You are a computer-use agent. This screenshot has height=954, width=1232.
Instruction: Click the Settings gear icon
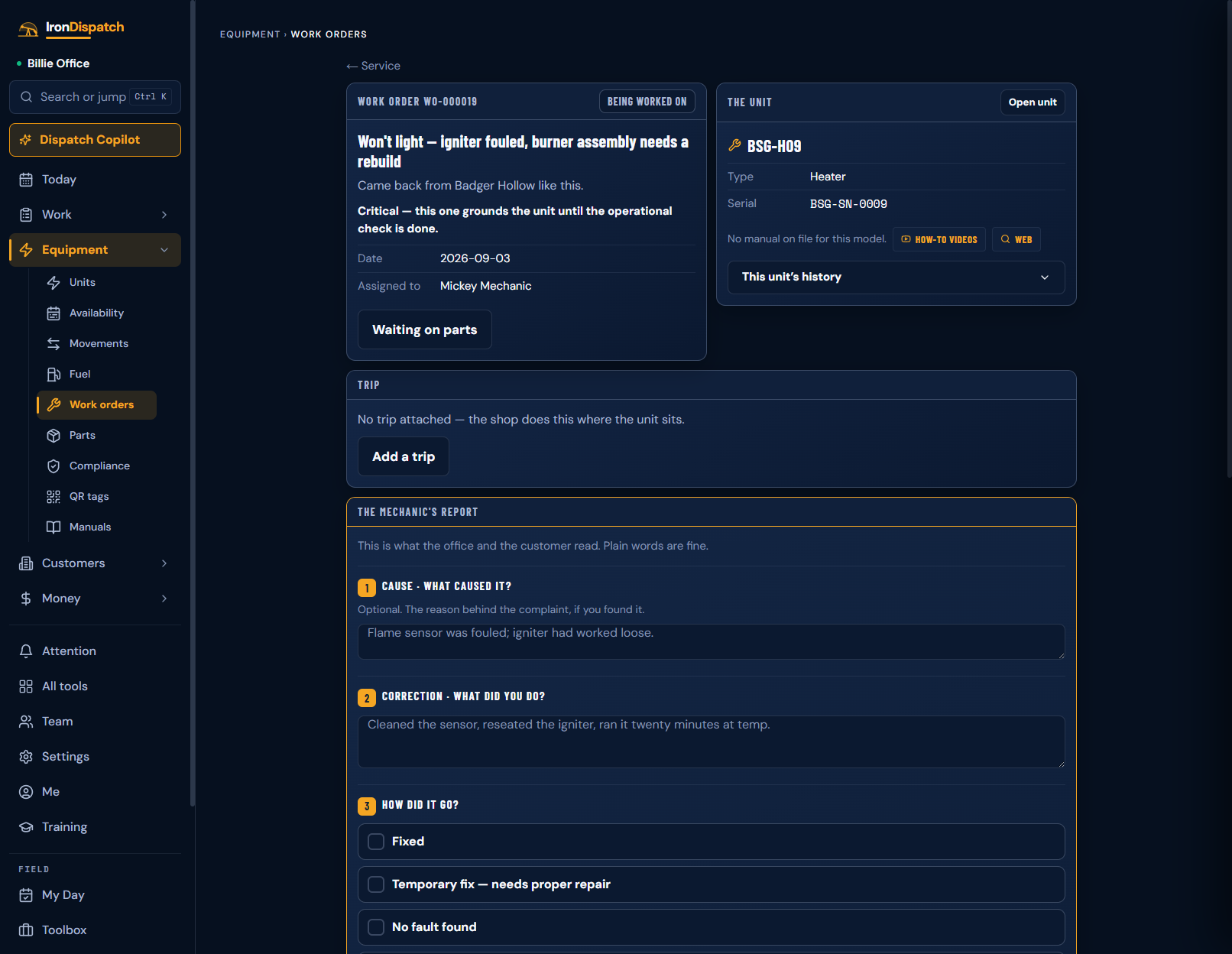pos(26,757)
